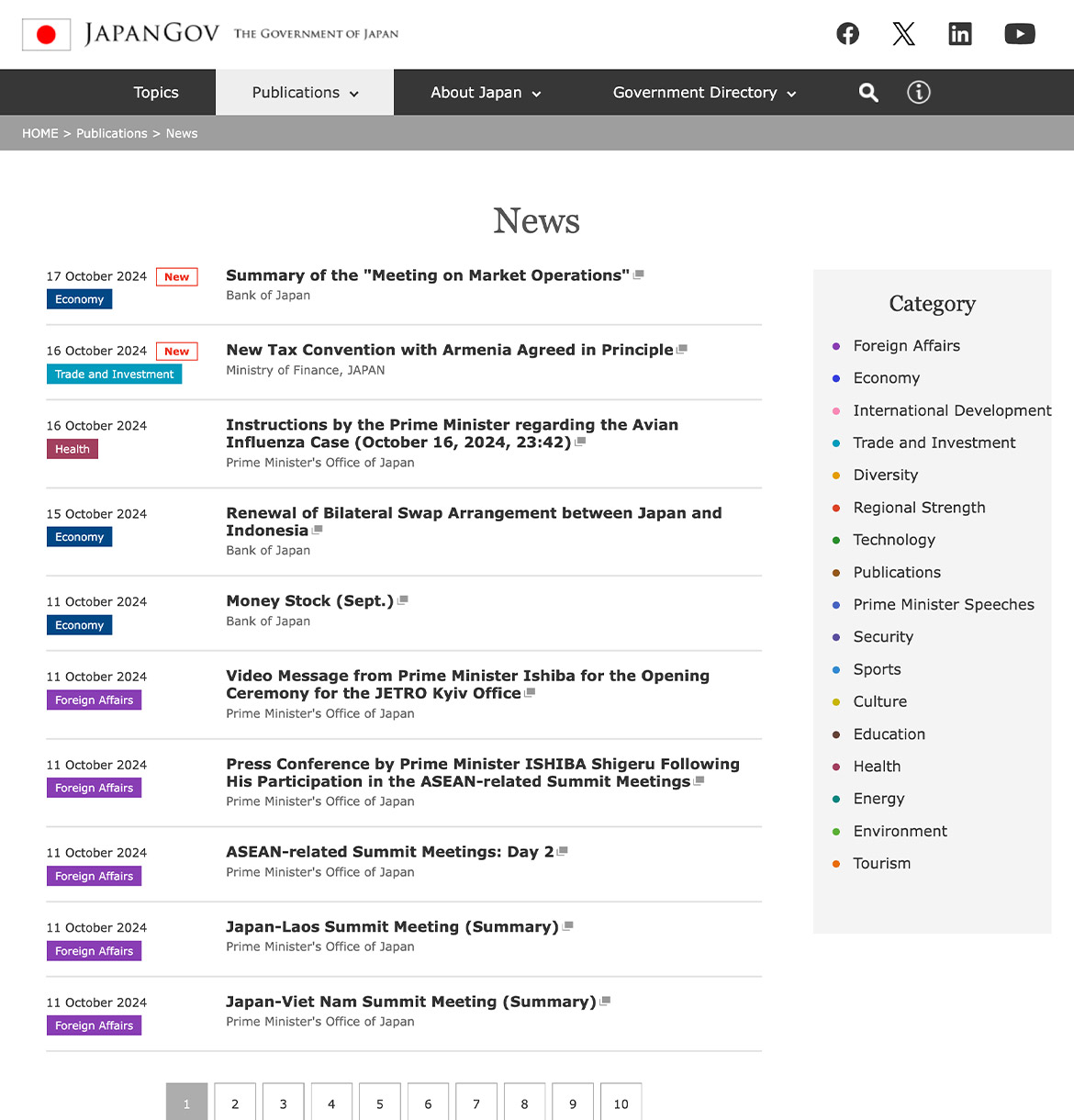
Task: Open JapanGov's X (Twitter) profile
Action: [903, 33]
